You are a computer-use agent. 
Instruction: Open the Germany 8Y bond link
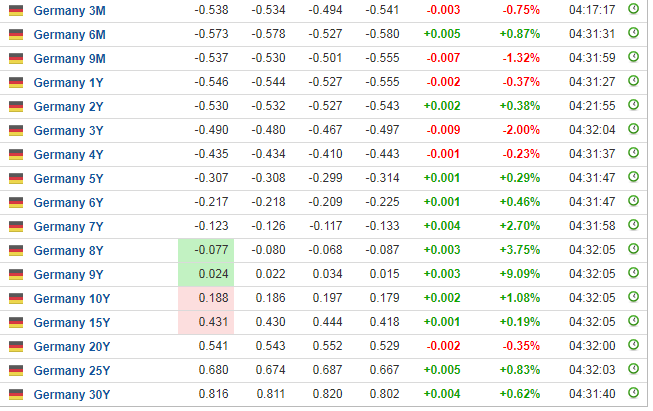click(x=68, y=251)
